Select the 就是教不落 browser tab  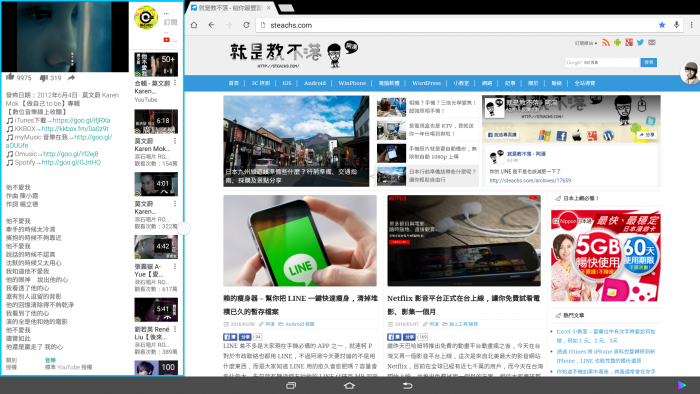(x=230, y=8)
